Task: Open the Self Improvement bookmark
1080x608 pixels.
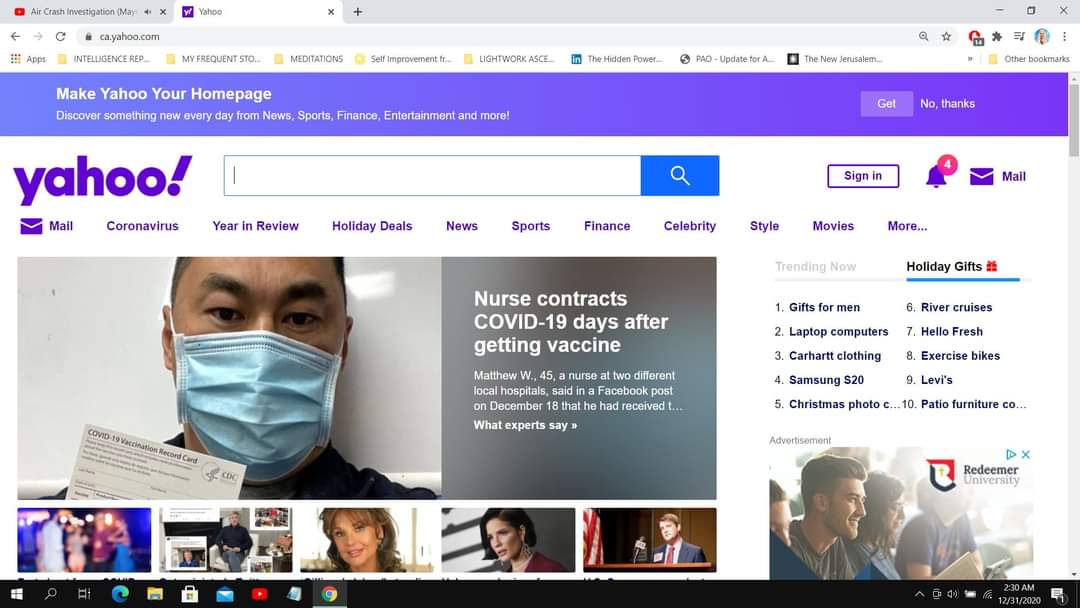Action: (x=403, y=59)
